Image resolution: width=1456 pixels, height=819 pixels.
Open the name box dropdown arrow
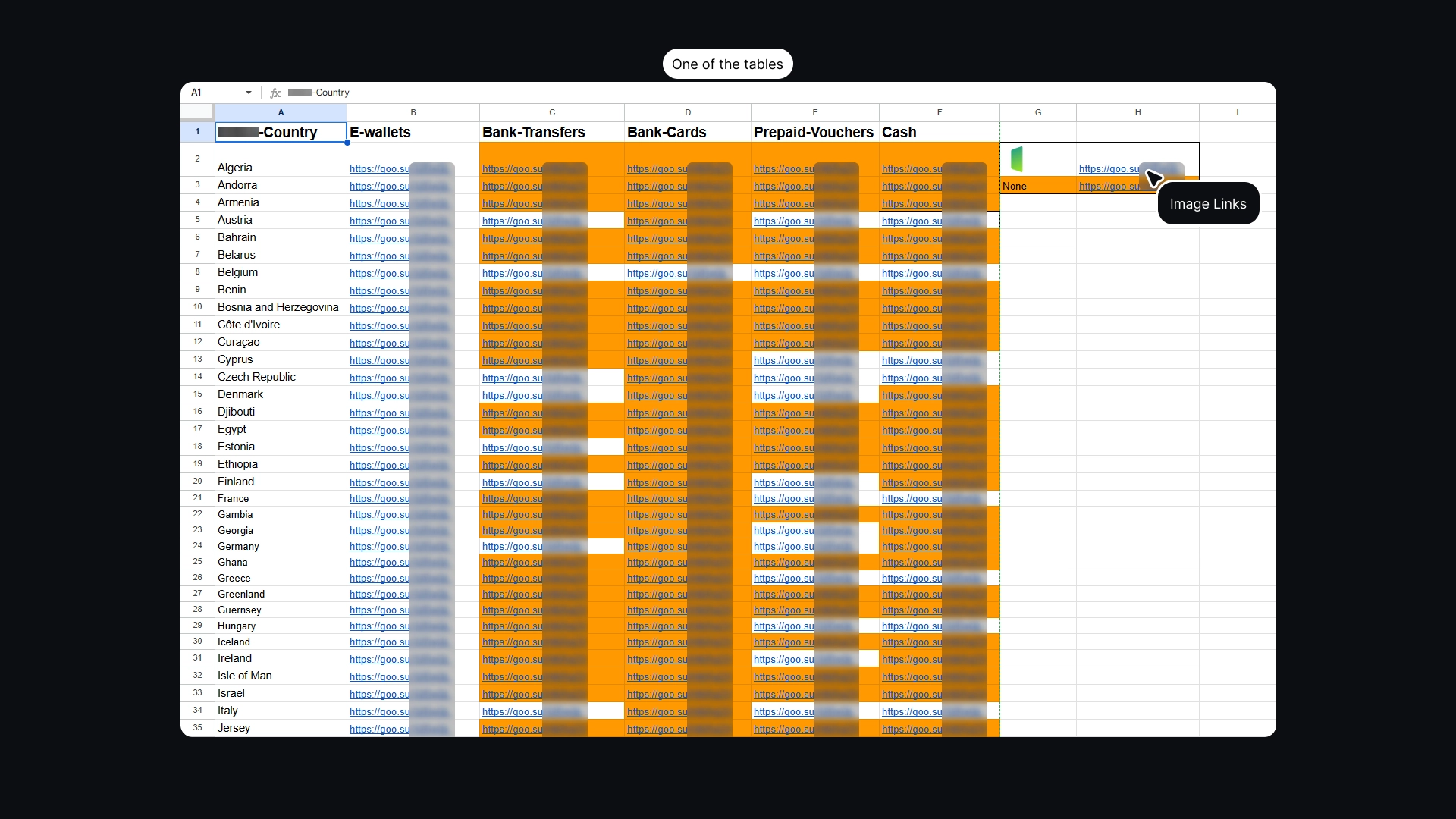(x=248, y=93)
